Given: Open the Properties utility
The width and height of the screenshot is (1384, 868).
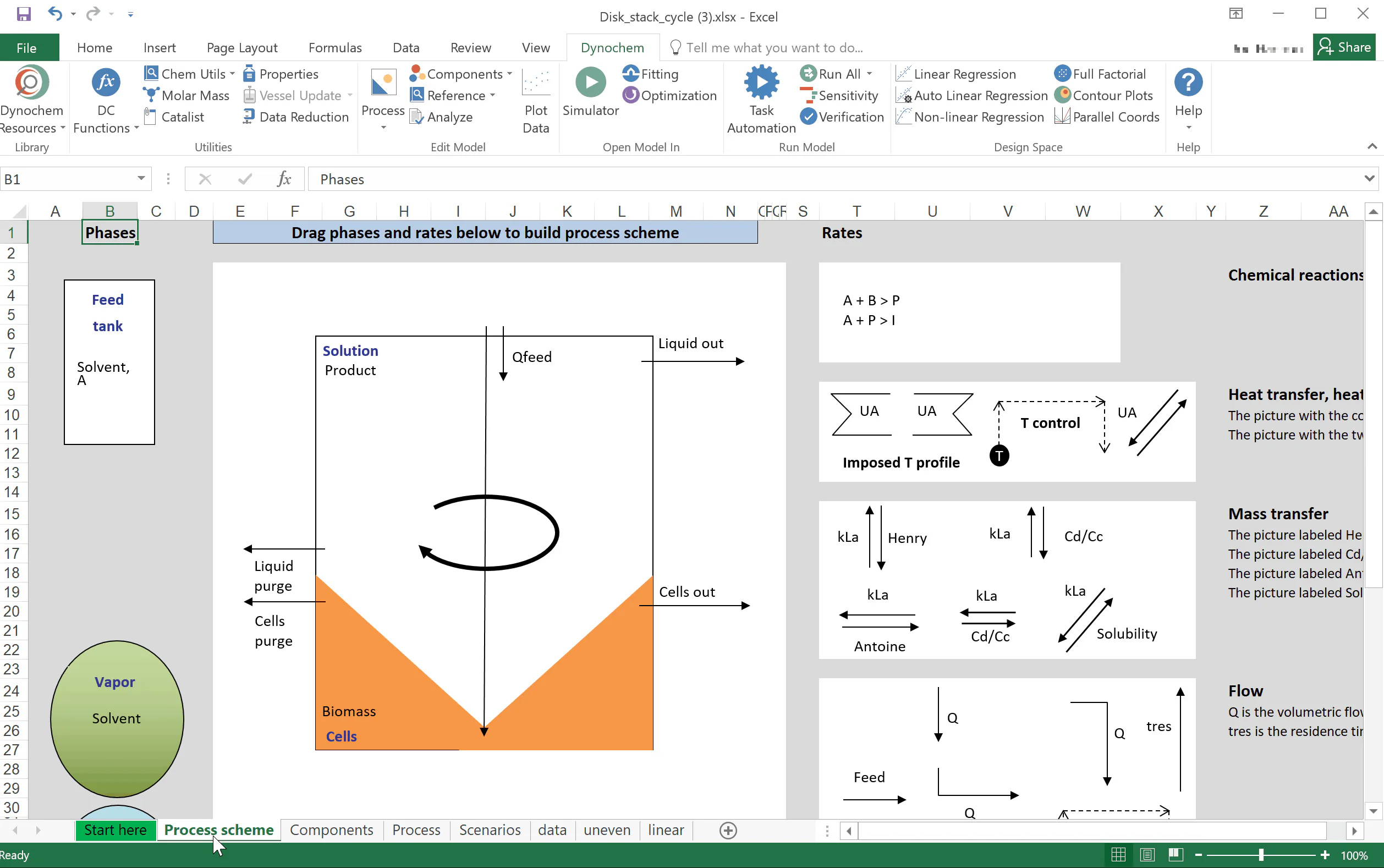Looking at the screenshot, I should point(281,74).
